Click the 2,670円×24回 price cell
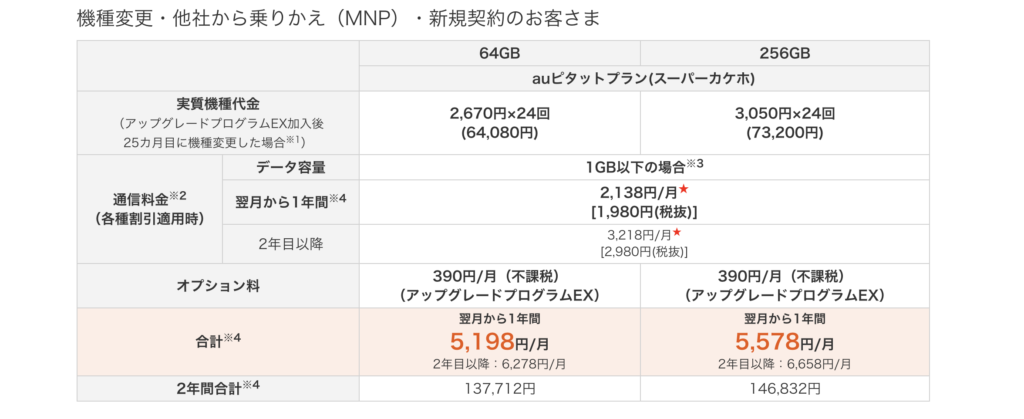Image resolution: width=1024 pixels, height=419 pixels. (500, 123)
